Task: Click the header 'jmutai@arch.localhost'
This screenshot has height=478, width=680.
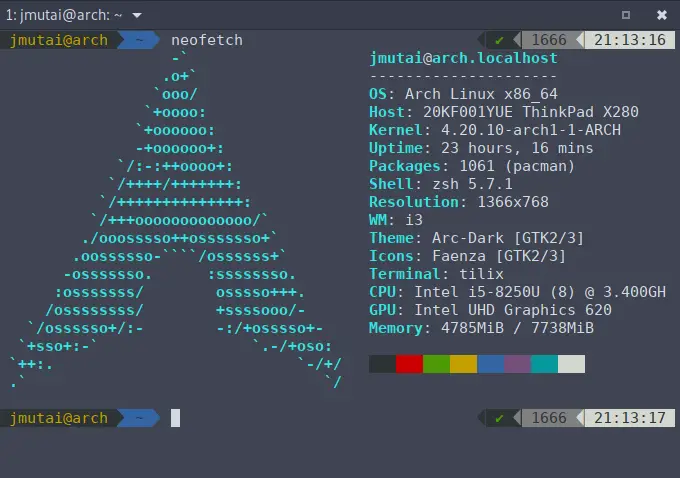Action: 463,58
